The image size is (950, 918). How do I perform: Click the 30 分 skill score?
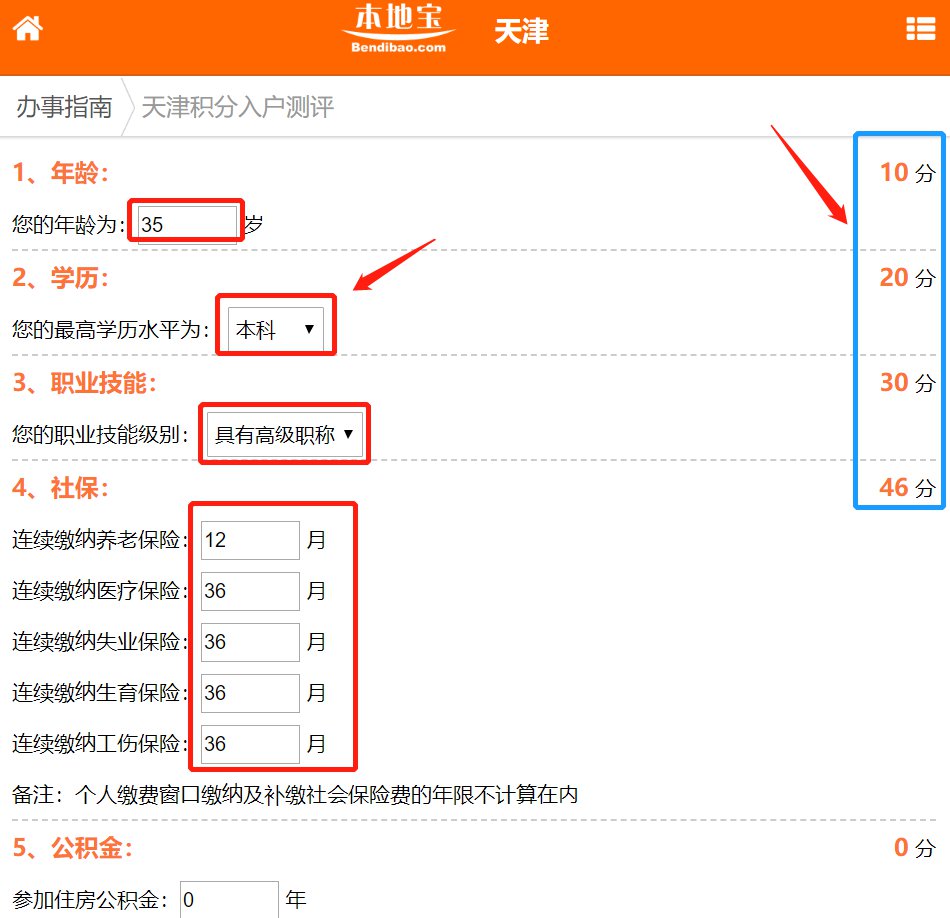(906, 383)
